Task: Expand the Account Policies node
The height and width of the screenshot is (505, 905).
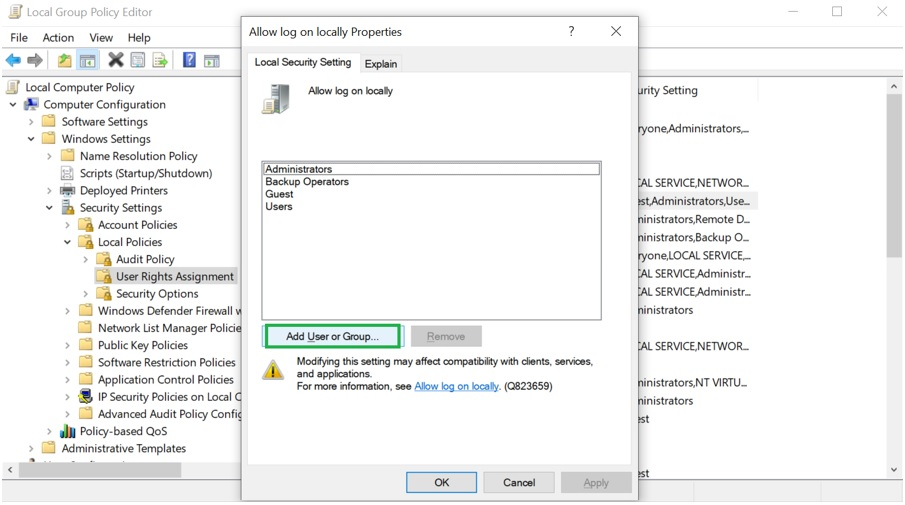Action: point(68,225)
